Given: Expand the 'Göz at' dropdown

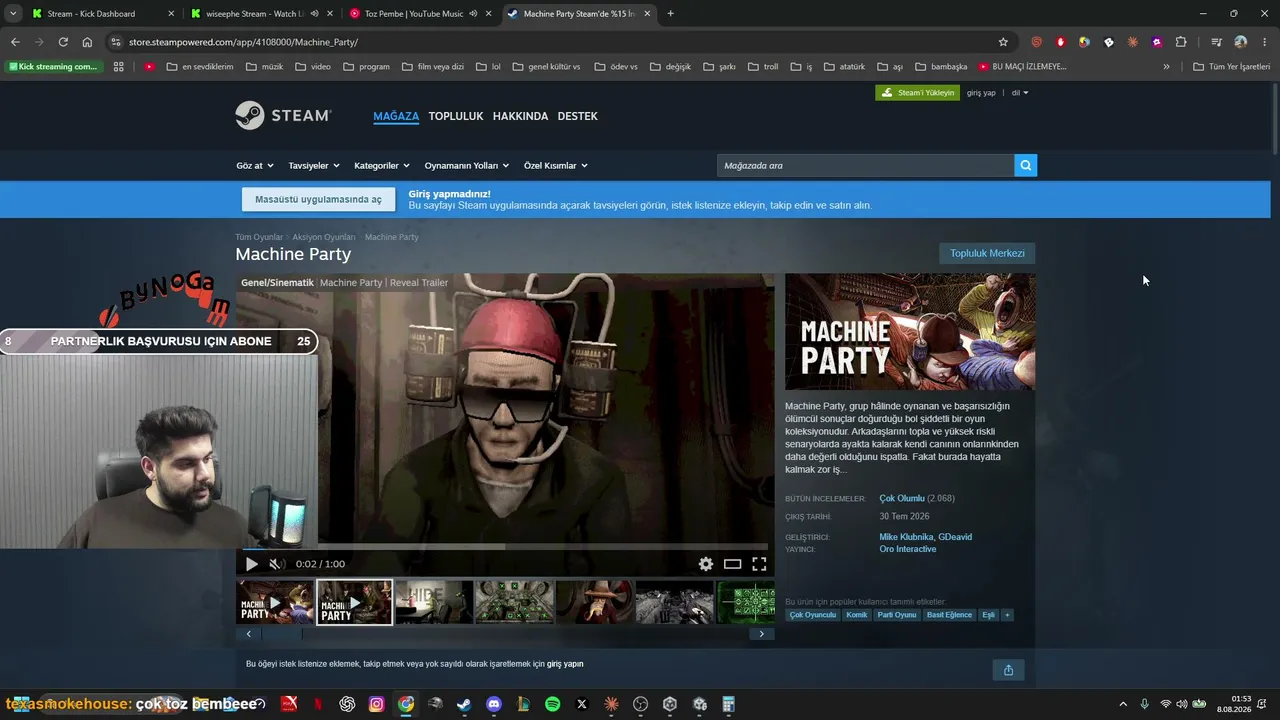Looking at the screenshot, I should [255, 165].
